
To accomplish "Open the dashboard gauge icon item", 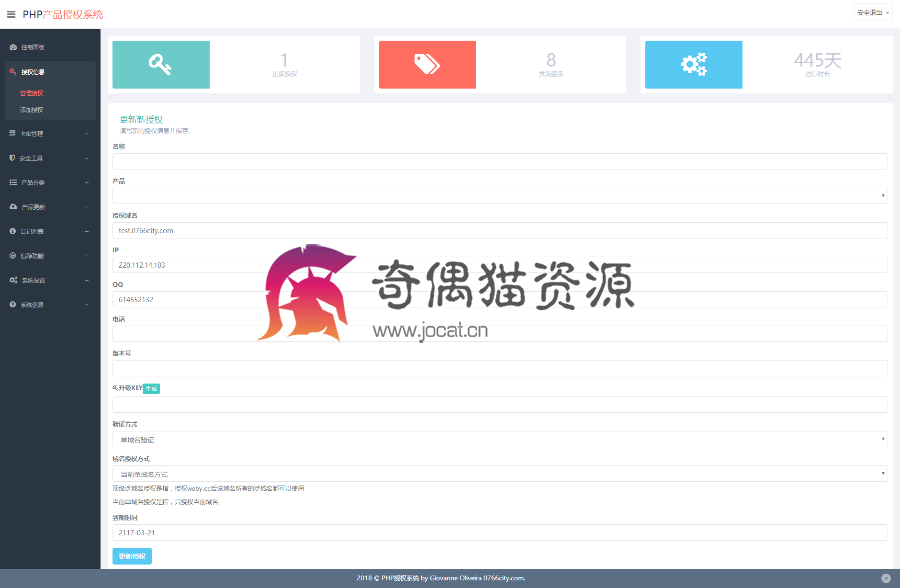I will point(50,47).
